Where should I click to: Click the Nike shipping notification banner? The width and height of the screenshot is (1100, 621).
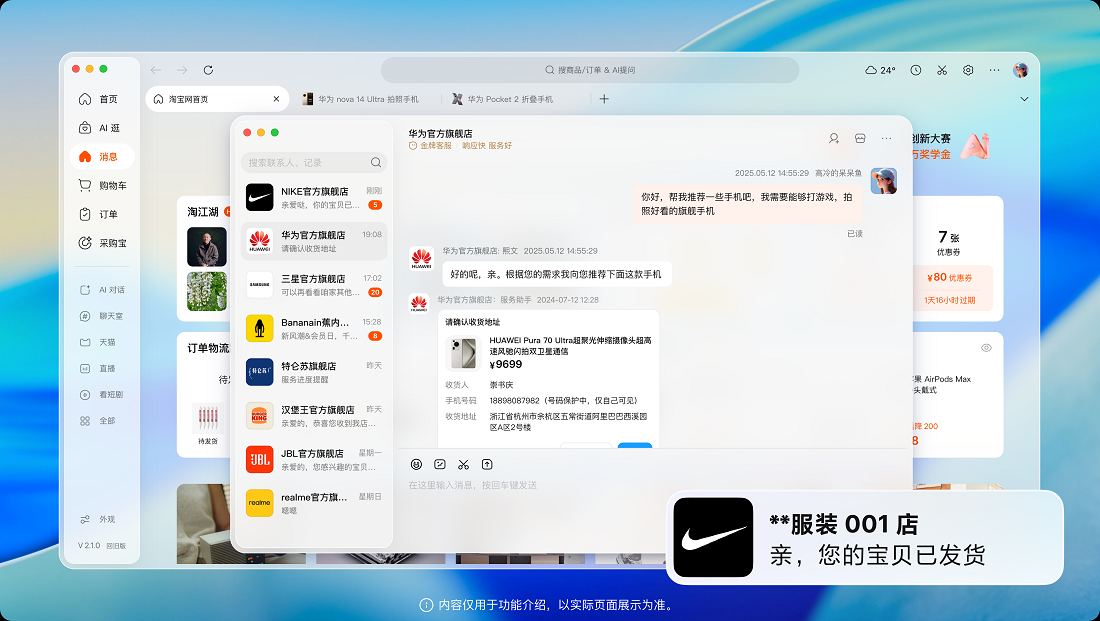coord(864,537)
